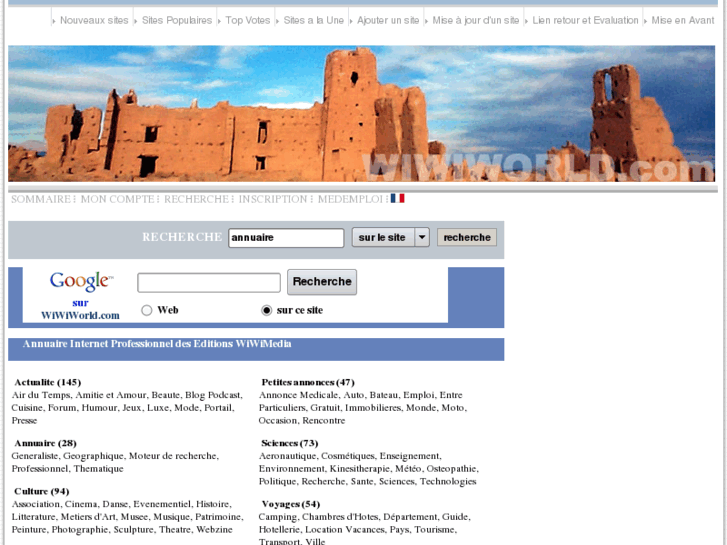The image size is (727, 545).
Task: Open the Culture (94) category
Action: pos(42,491)
